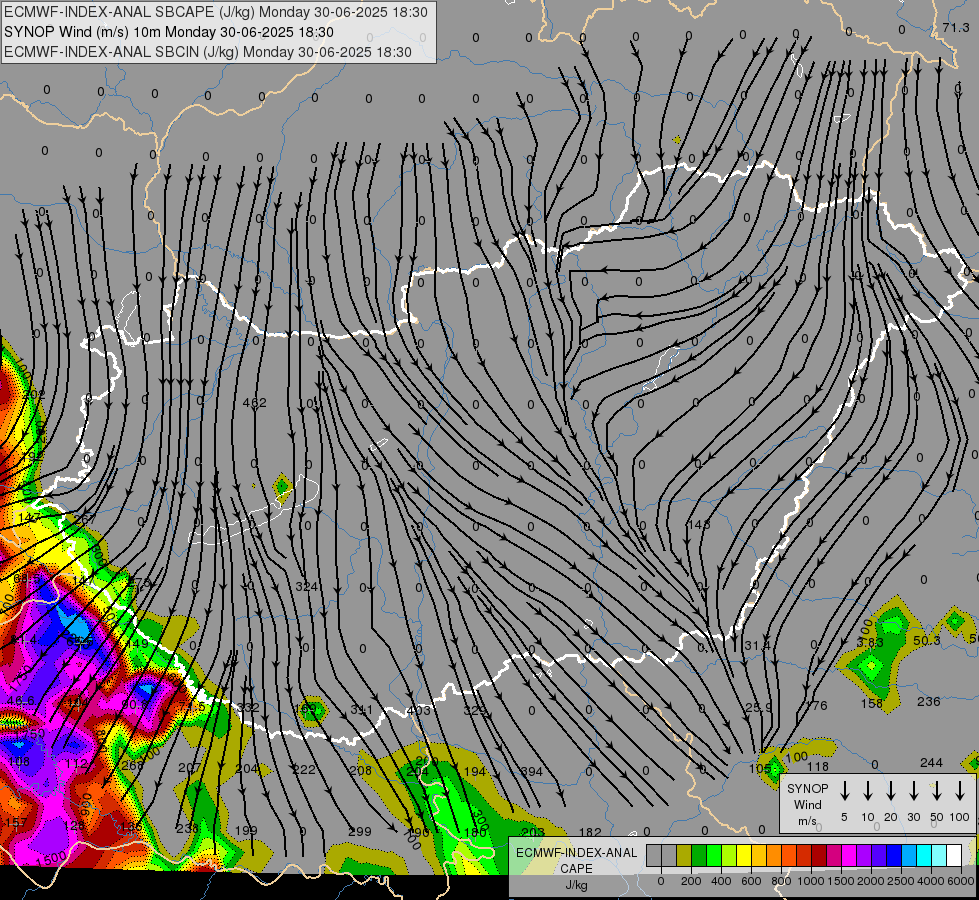Click the '143' value on the map
979x900 pixels.
point(699,524)
